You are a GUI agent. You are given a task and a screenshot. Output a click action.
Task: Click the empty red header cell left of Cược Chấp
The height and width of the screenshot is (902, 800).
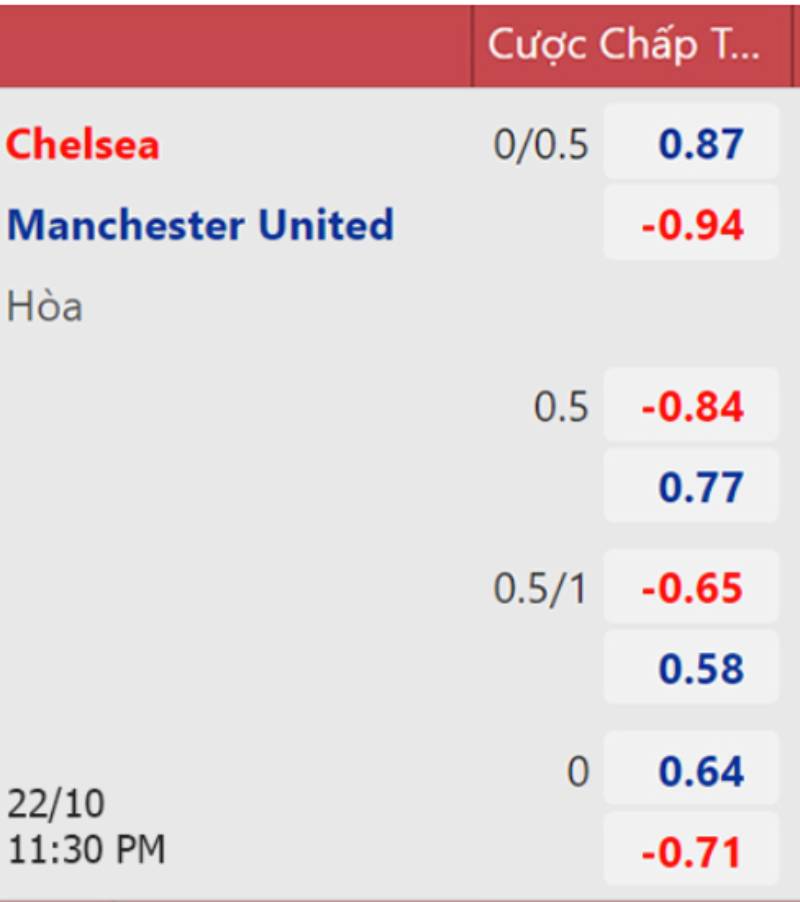(235, 45)
